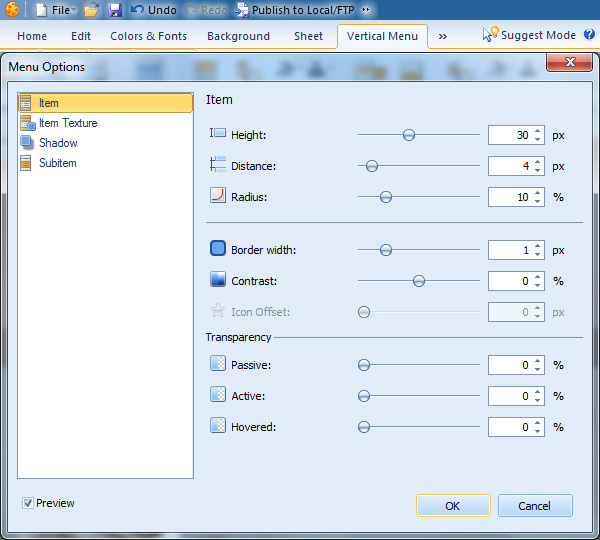Increase Contrast with the up spinner arrow
600x540 pixels.
538,277
